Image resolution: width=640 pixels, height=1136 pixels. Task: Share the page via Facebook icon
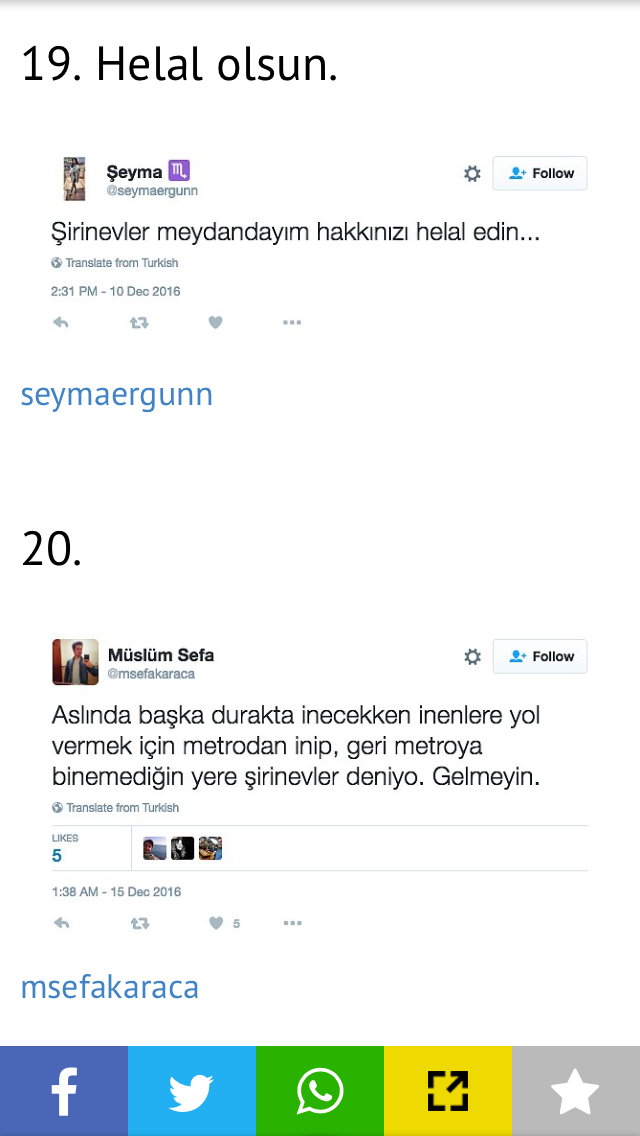click(64, 1091)
